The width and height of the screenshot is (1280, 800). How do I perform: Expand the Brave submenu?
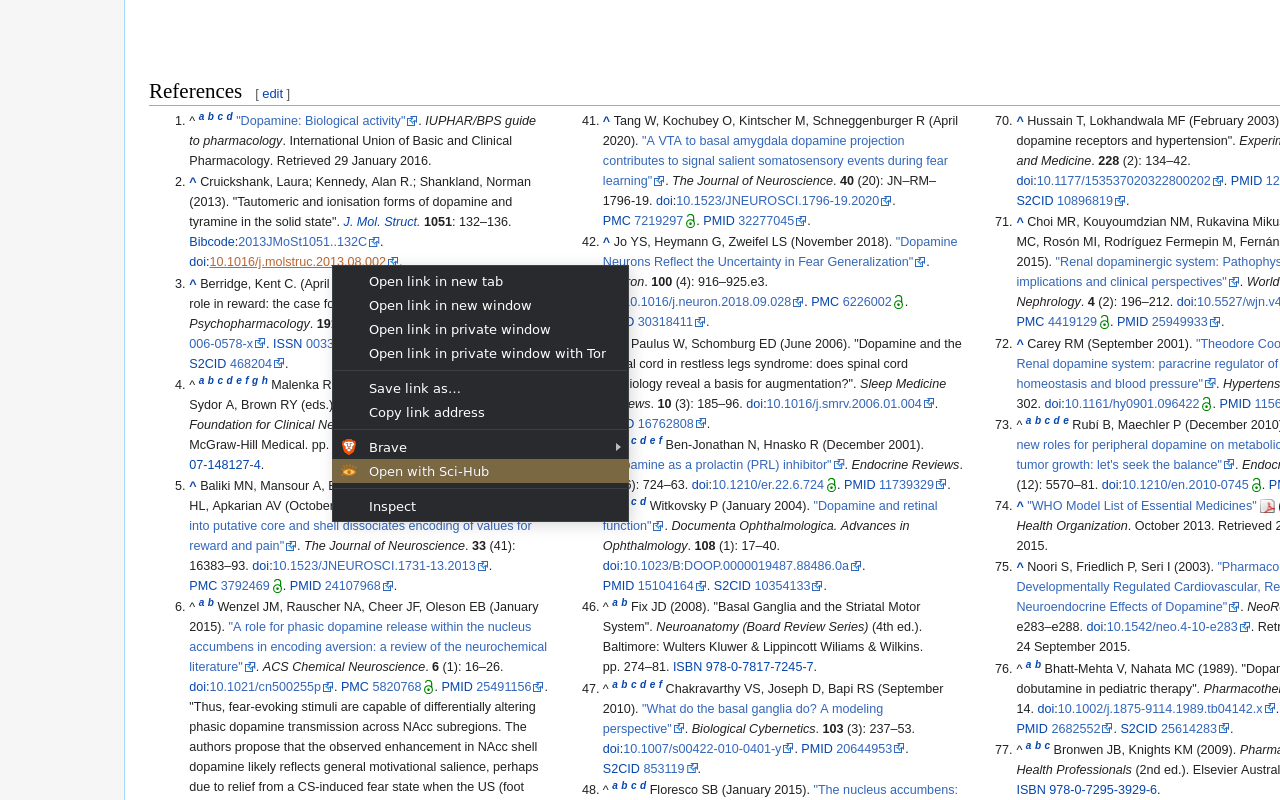pyautogui.click(x=480, y=447)
